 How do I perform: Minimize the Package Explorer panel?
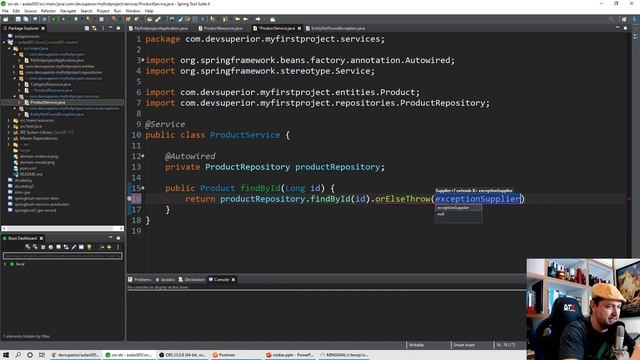click(111, 28)
